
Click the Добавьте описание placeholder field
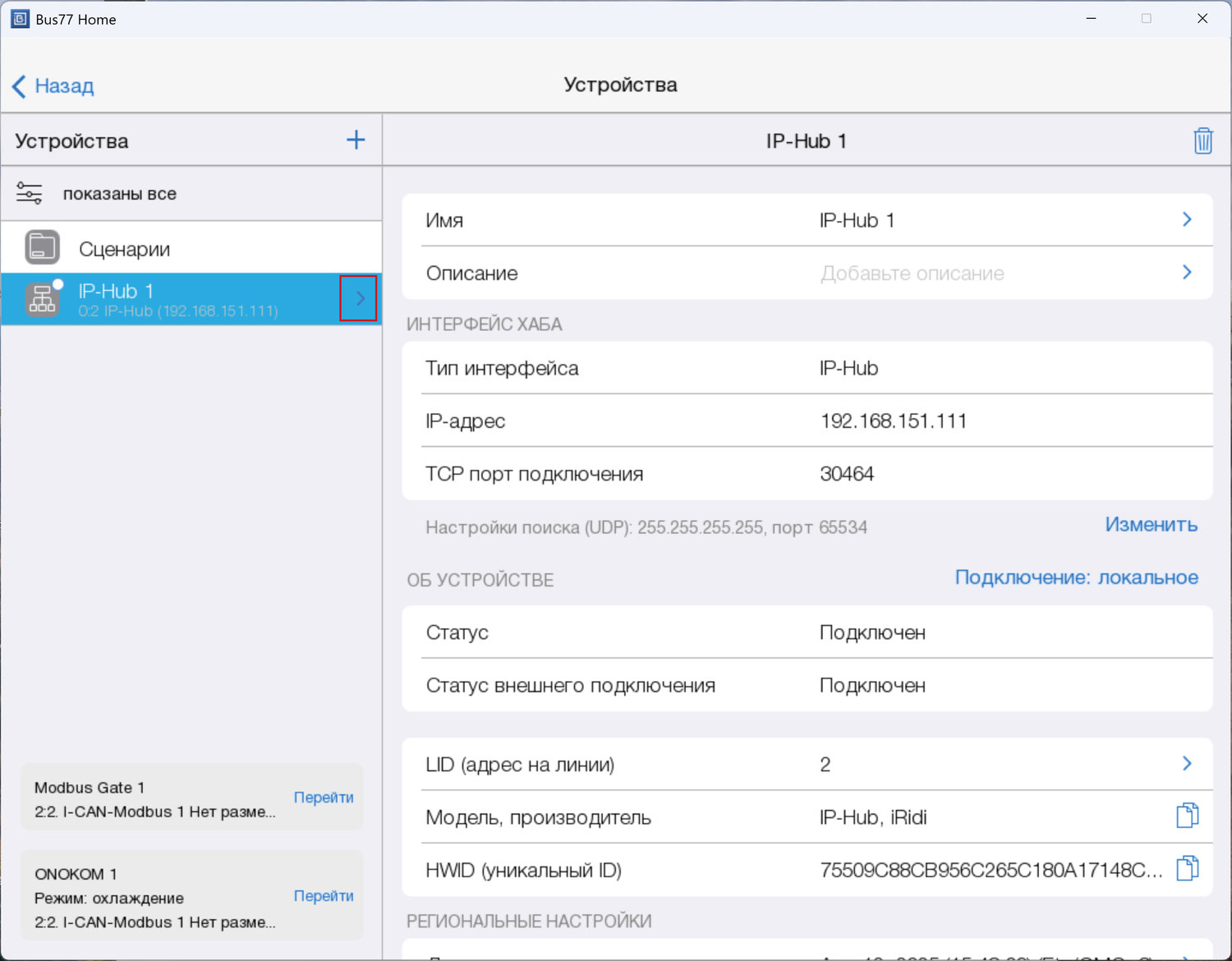912,274
